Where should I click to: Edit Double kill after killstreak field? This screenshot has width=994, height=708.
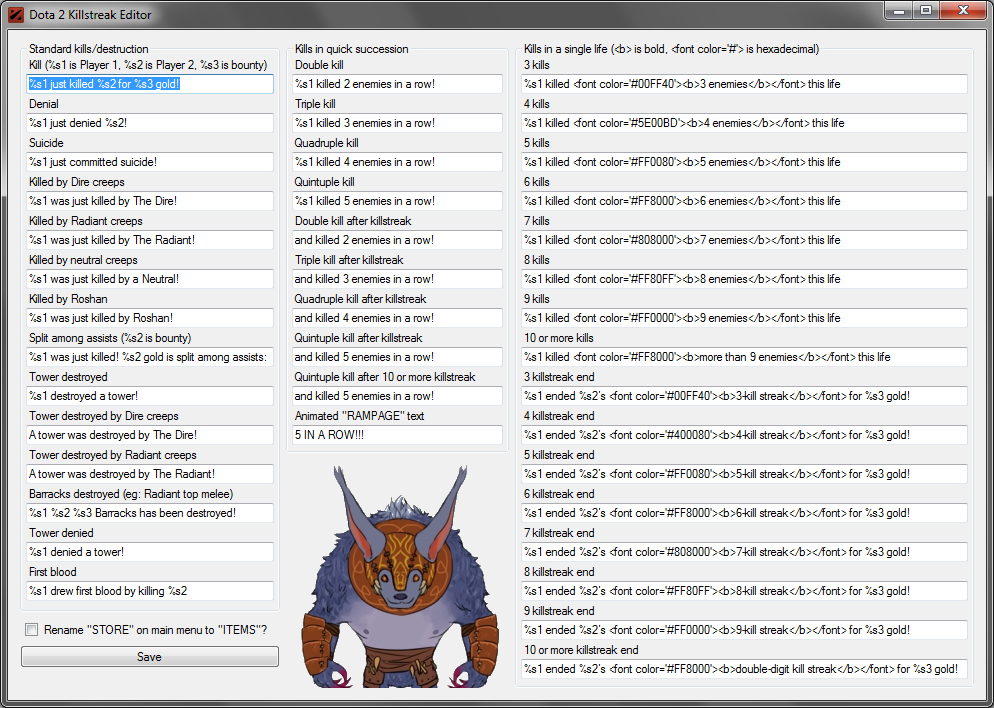(397, 240)
